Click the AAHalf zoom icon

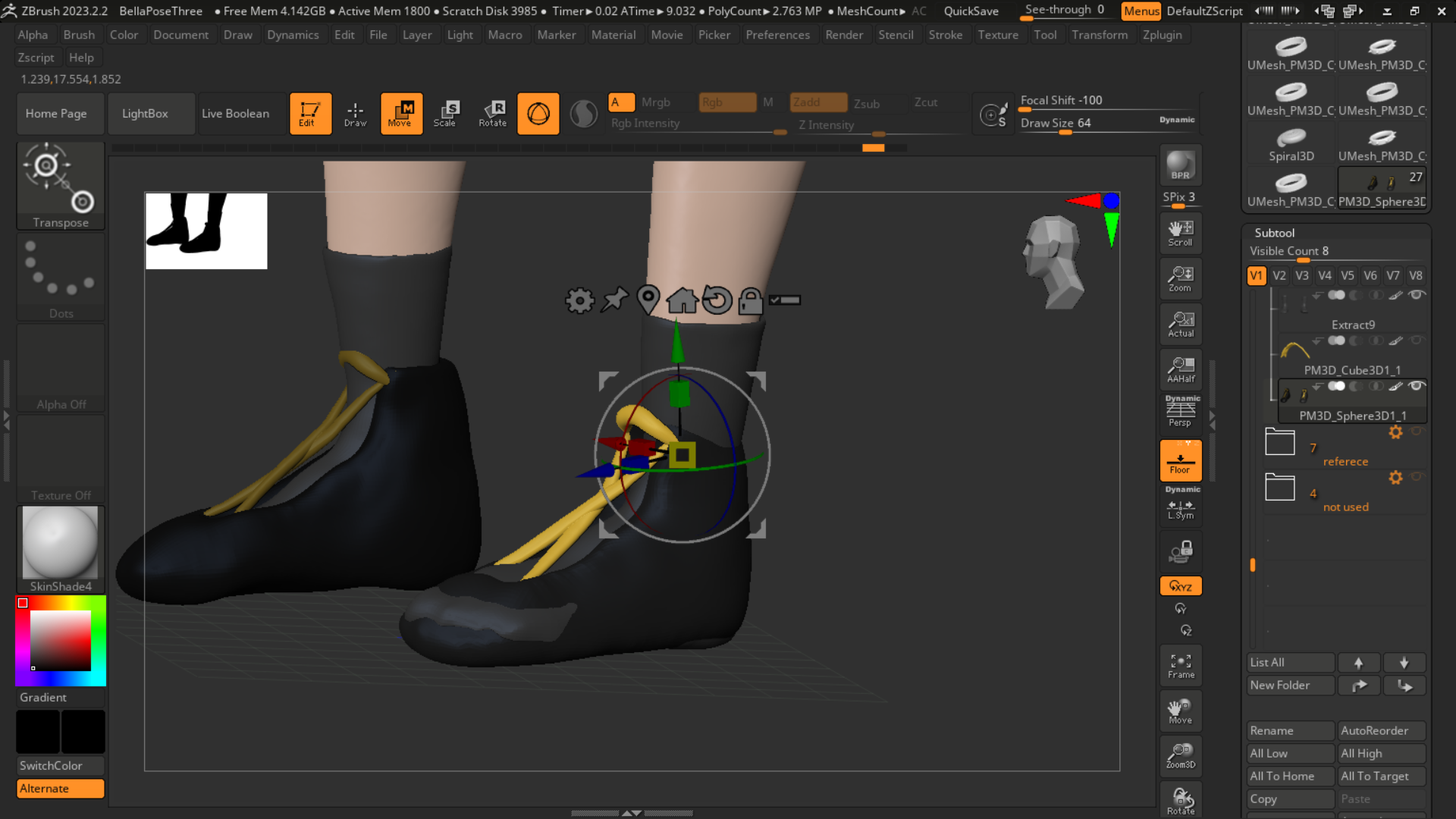(x=1180, y=369)
